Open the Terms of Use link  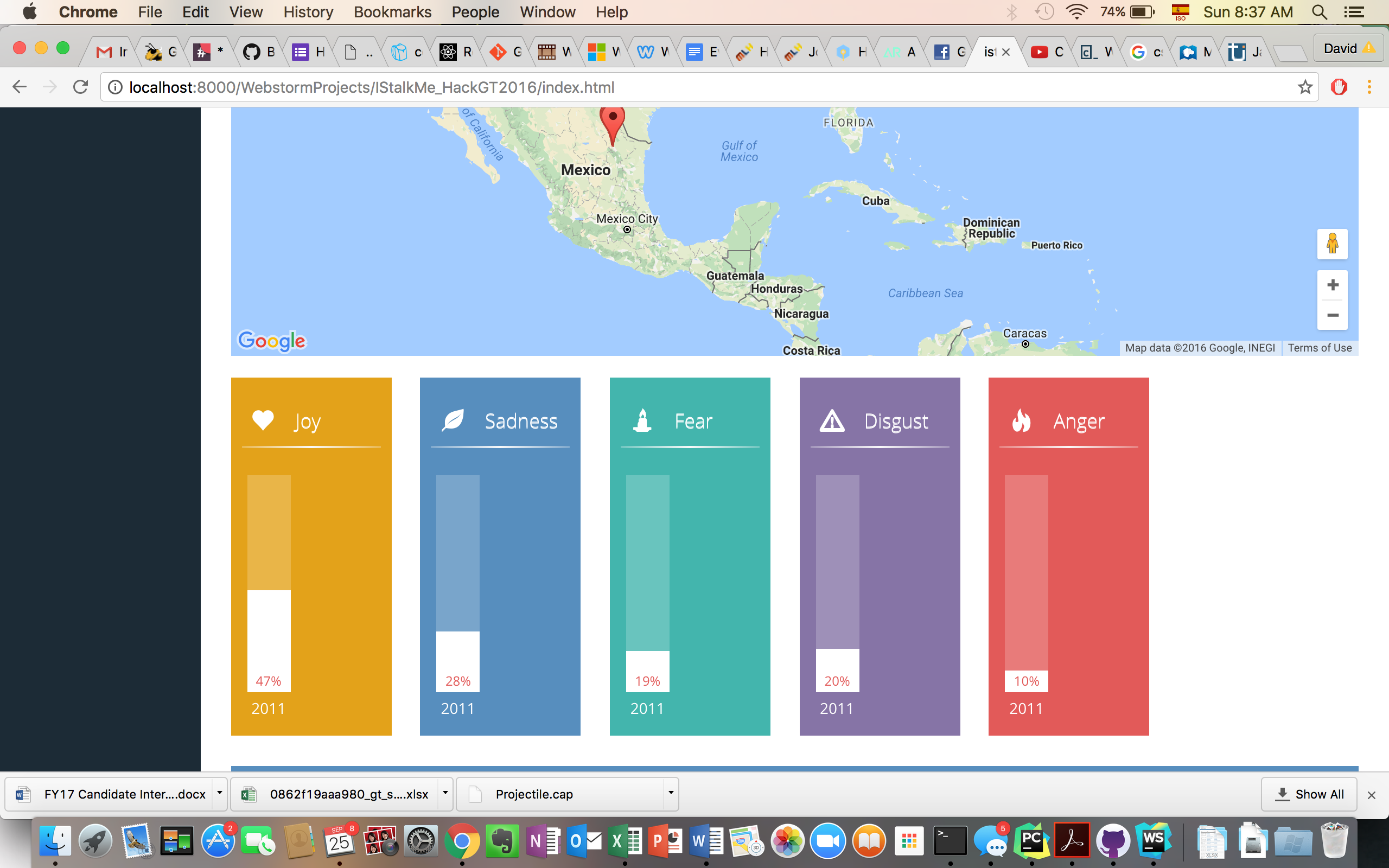[x=1320, y=348]
